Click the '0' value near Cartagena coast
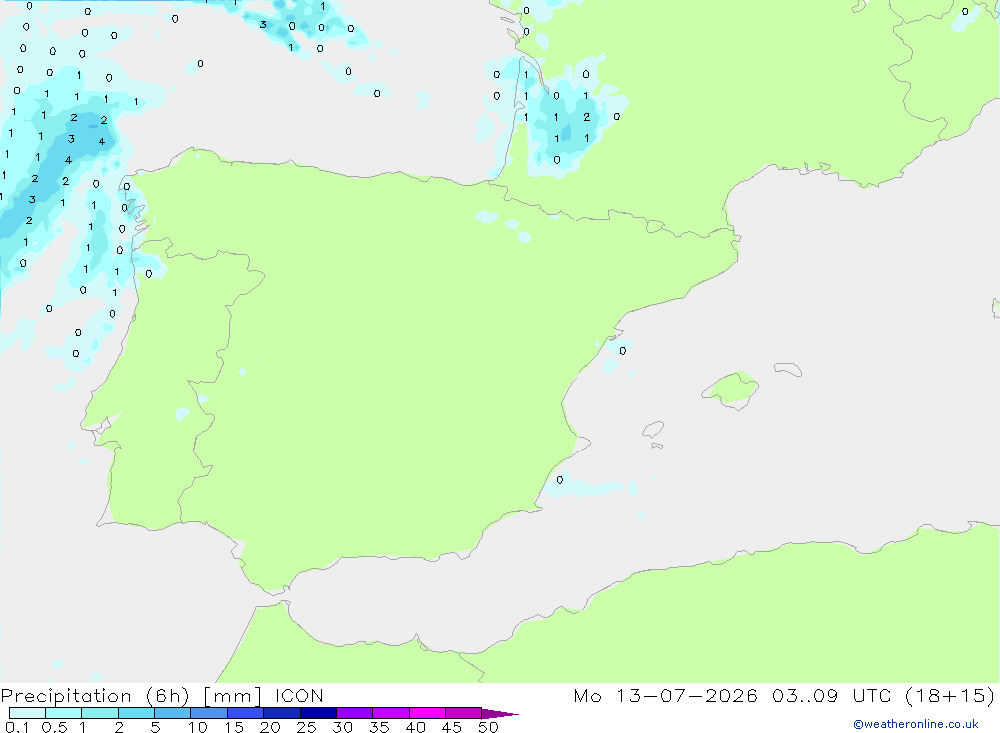Viewport: 1000px width, 733px height. coord(559,480)
